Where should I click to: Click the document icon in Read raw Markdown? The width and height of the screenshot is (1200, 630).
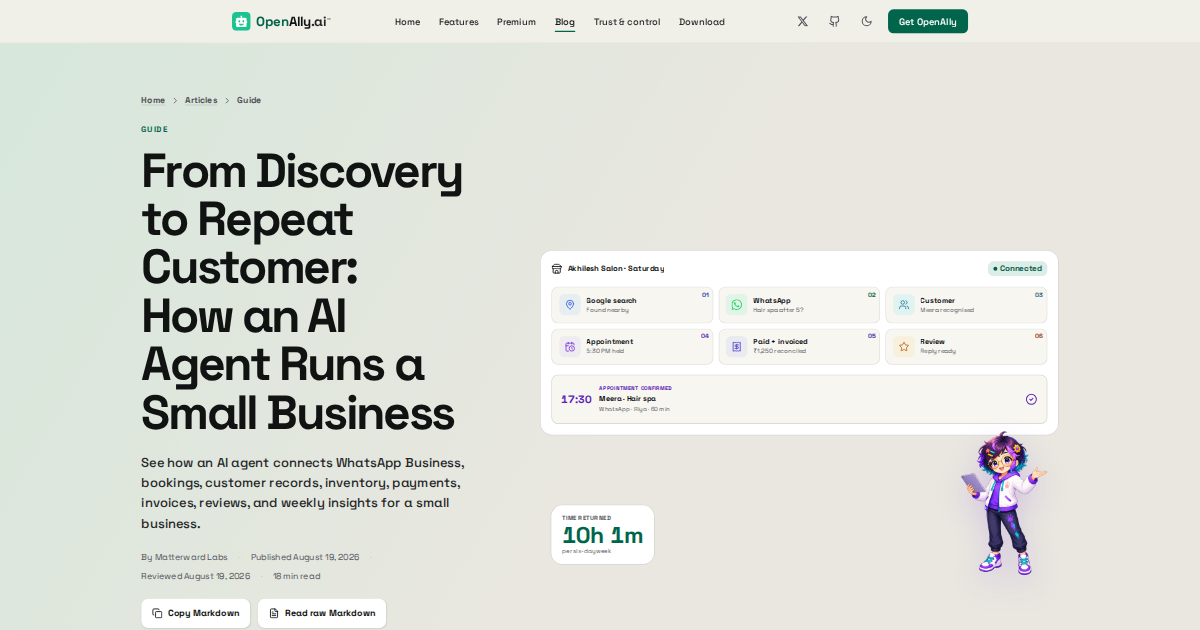(274, 613)
